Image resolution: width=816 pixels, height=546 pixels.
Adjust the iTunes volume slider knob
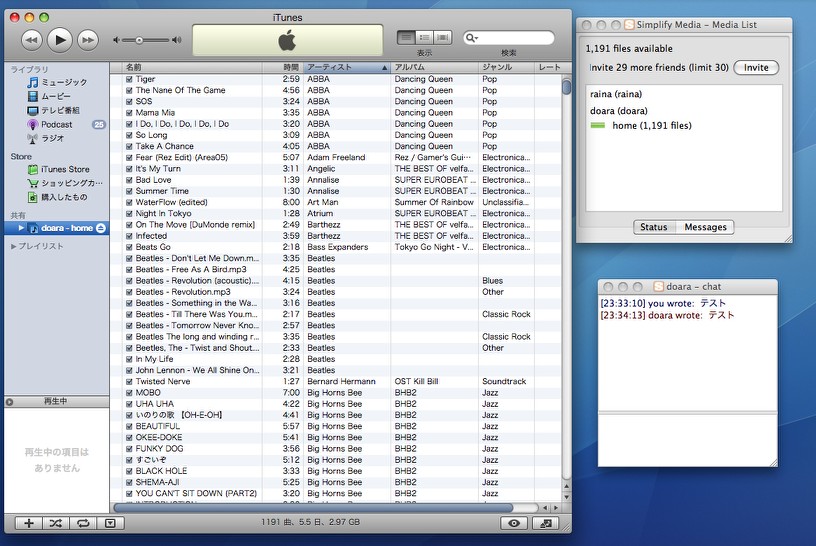click(139, 40)
